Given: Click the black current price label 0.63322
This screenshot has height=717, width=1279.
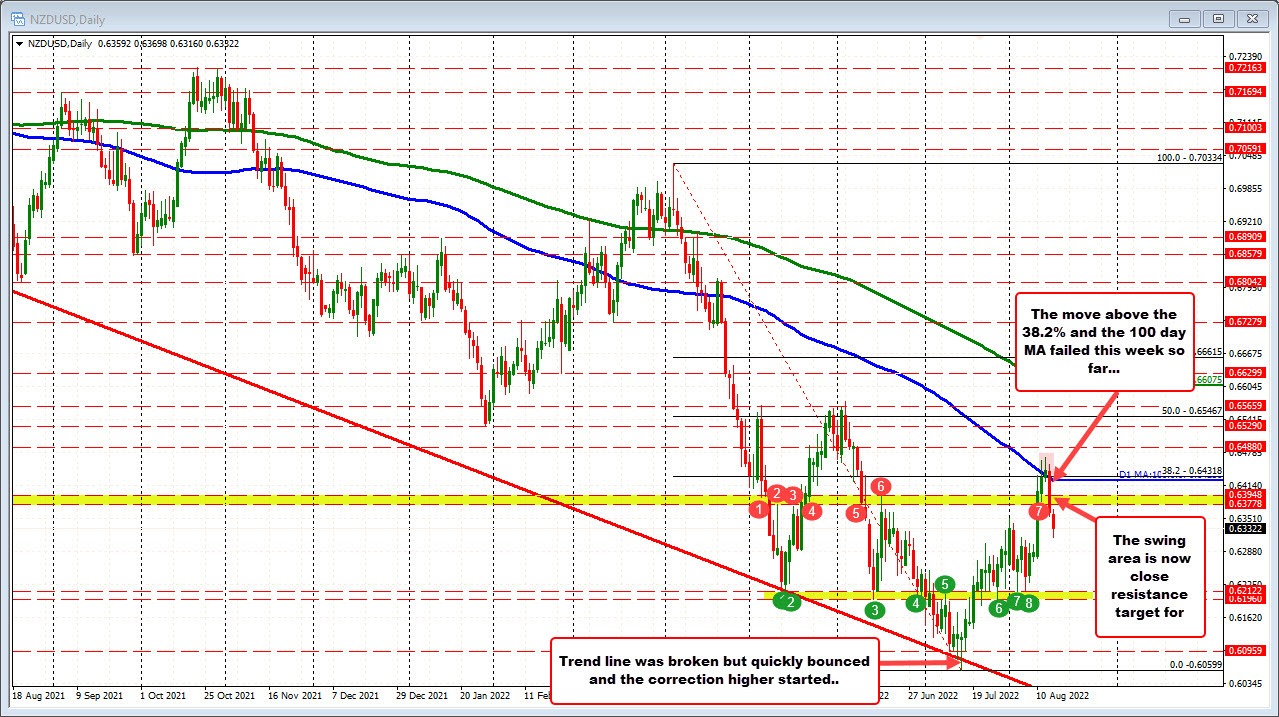Looking at the screenshot, I should click(x=1244, y=528).
